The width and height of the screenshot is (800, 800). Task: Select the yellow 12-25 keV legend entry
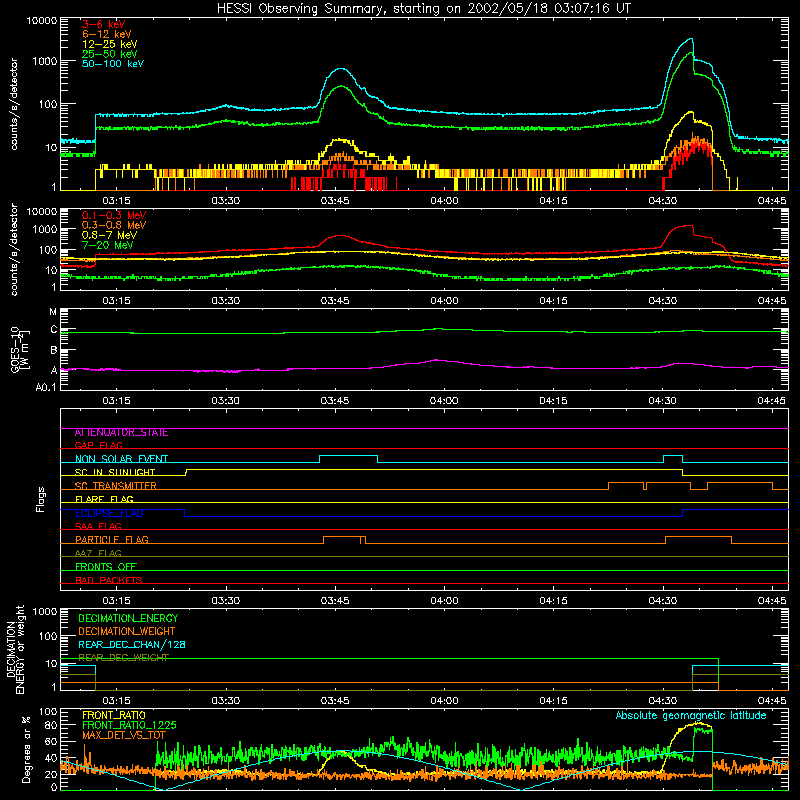tap(110, 44)
